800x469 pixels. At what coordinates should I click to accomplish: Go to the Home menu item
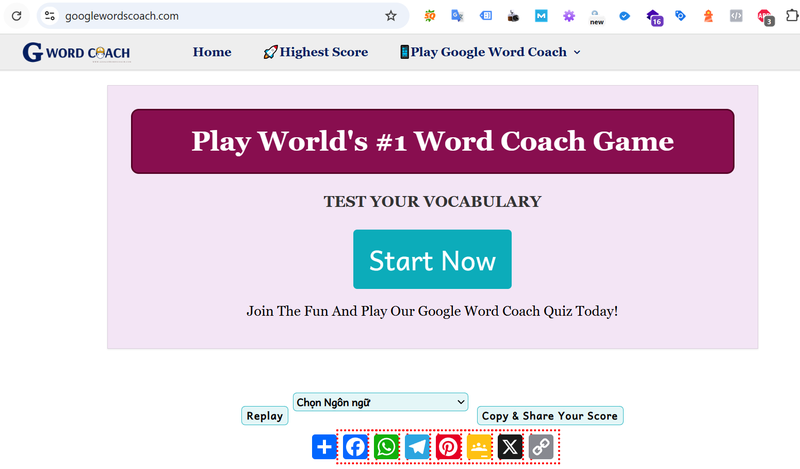pos(212,52)
